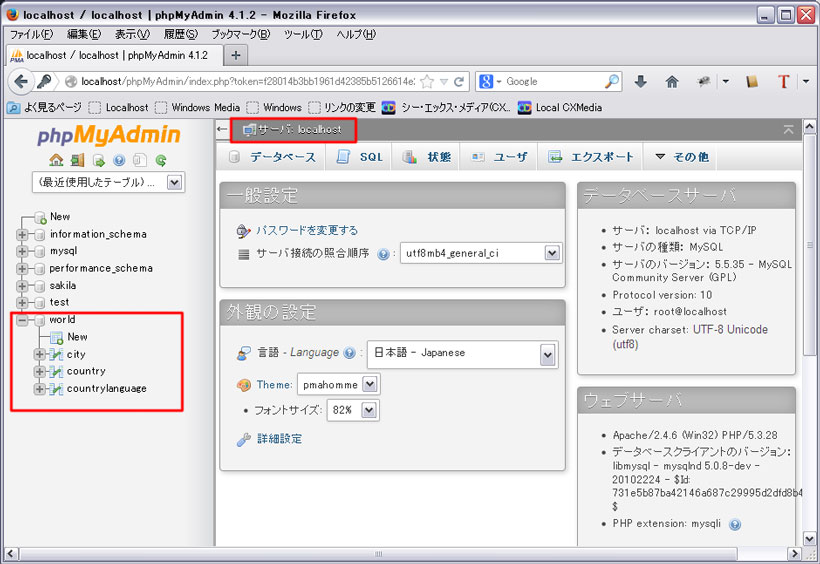Open the recently used tables dropdown
Image resolution: width=820 pixels, height=564 pixels.
(108, 183)
